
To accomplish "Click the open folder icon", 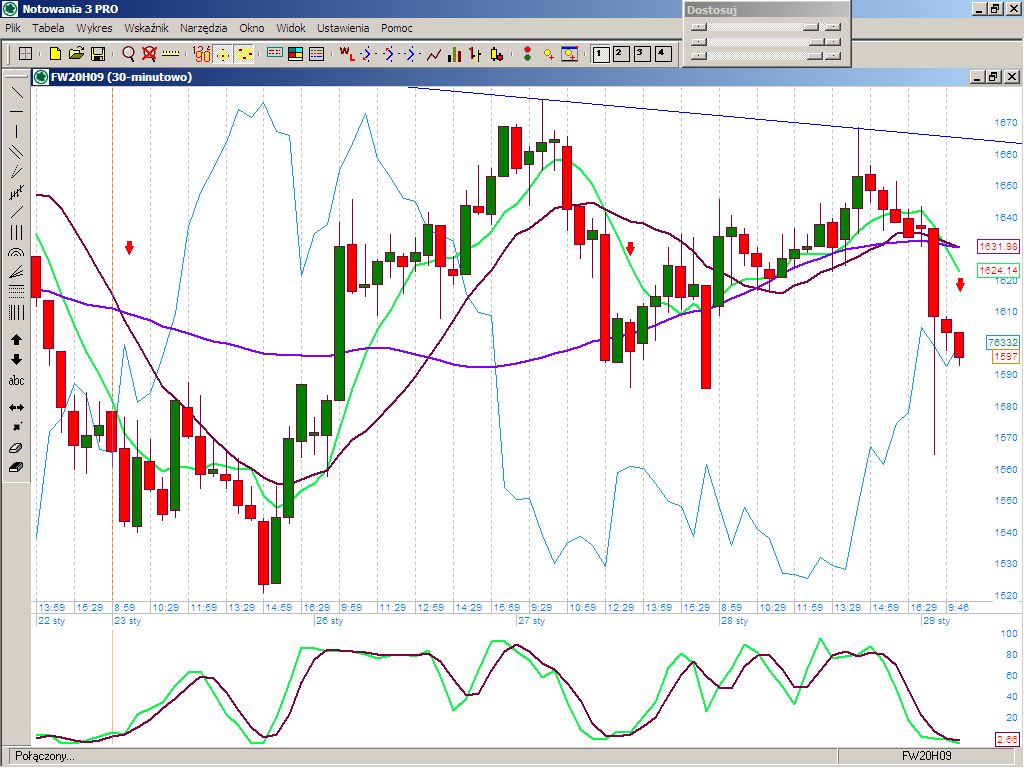I will click(76, 53).
